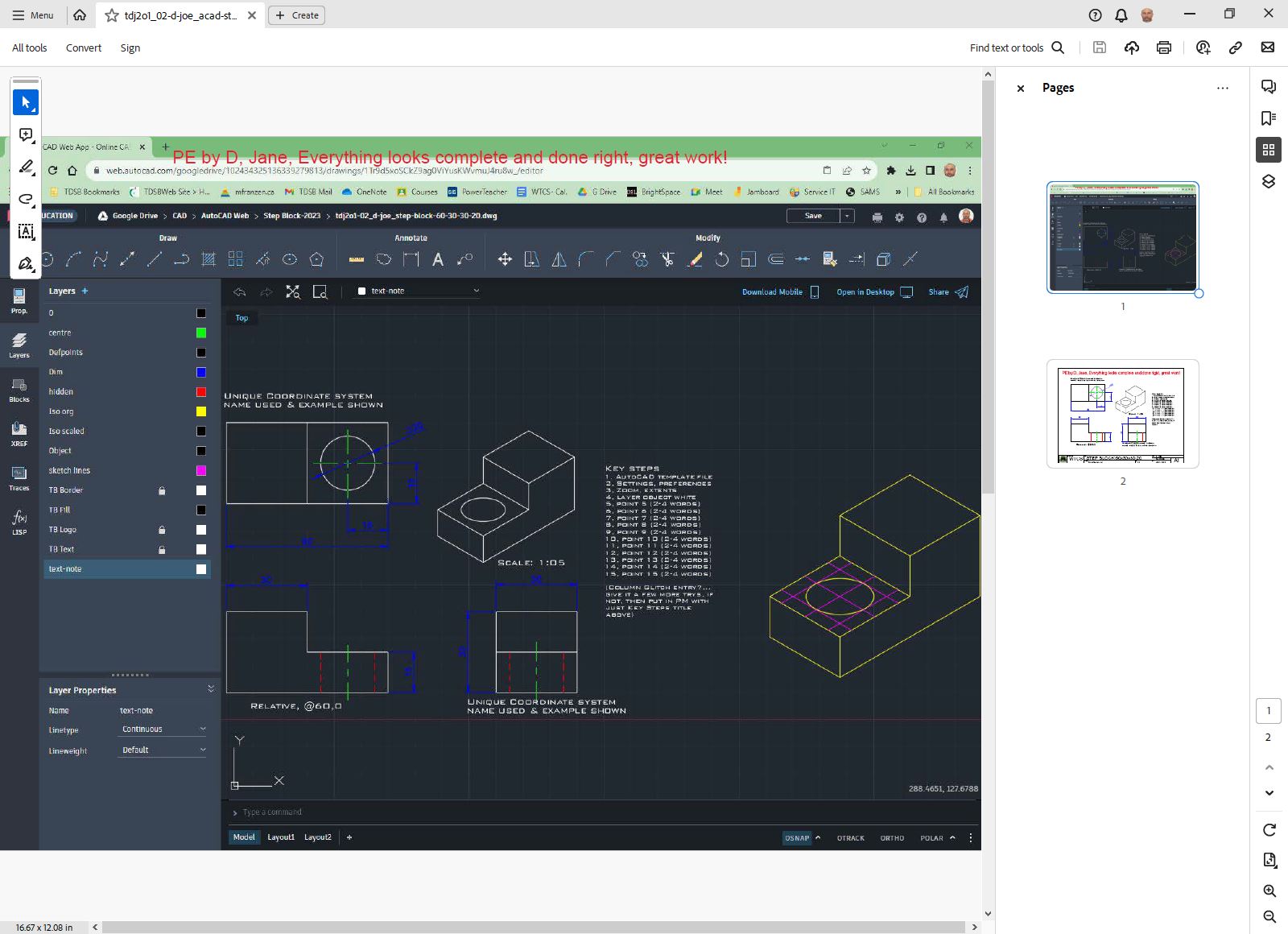Choose the Add comment tool in quick toolbar
The width and height of the screenshot is (1288, 934).
pos(26,134)
